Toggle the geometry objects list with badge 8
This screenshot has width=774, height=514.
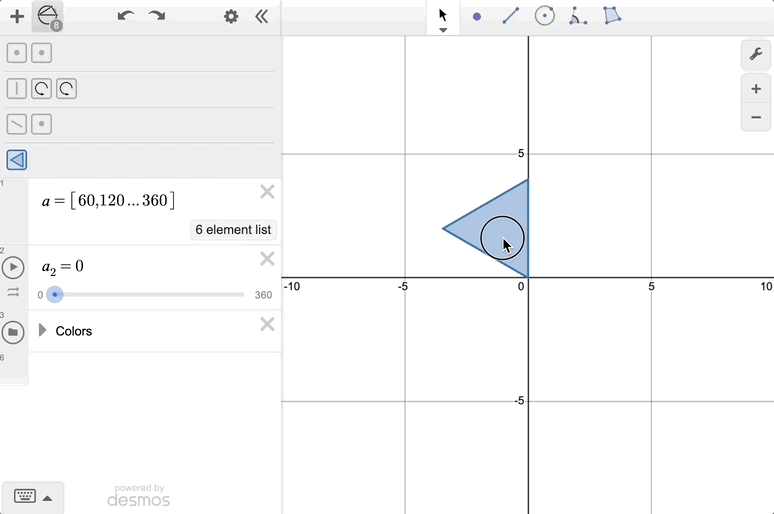tap(48, 16)
